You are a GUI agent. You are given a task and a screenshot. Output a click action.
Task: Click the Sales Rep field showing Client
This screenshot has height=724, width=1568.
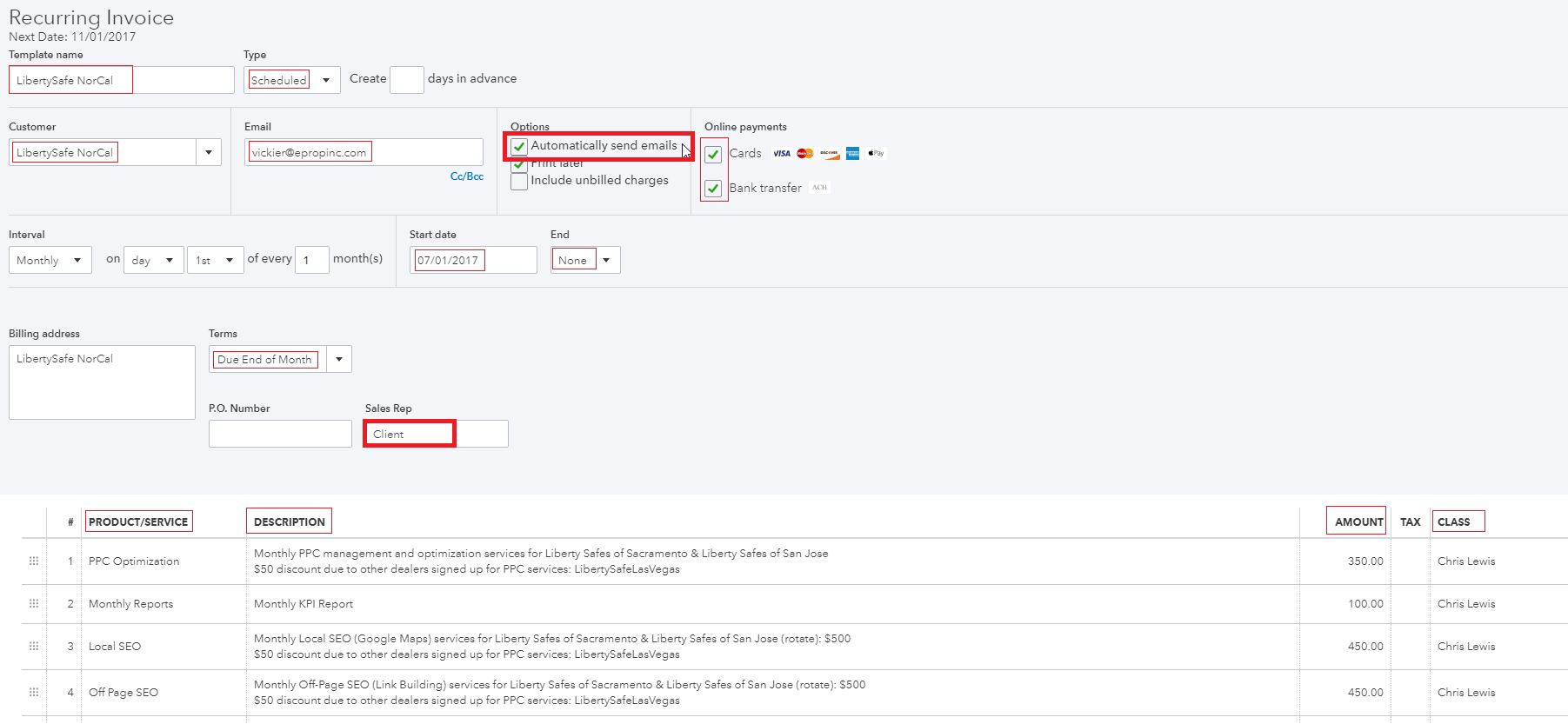(437, 434)
